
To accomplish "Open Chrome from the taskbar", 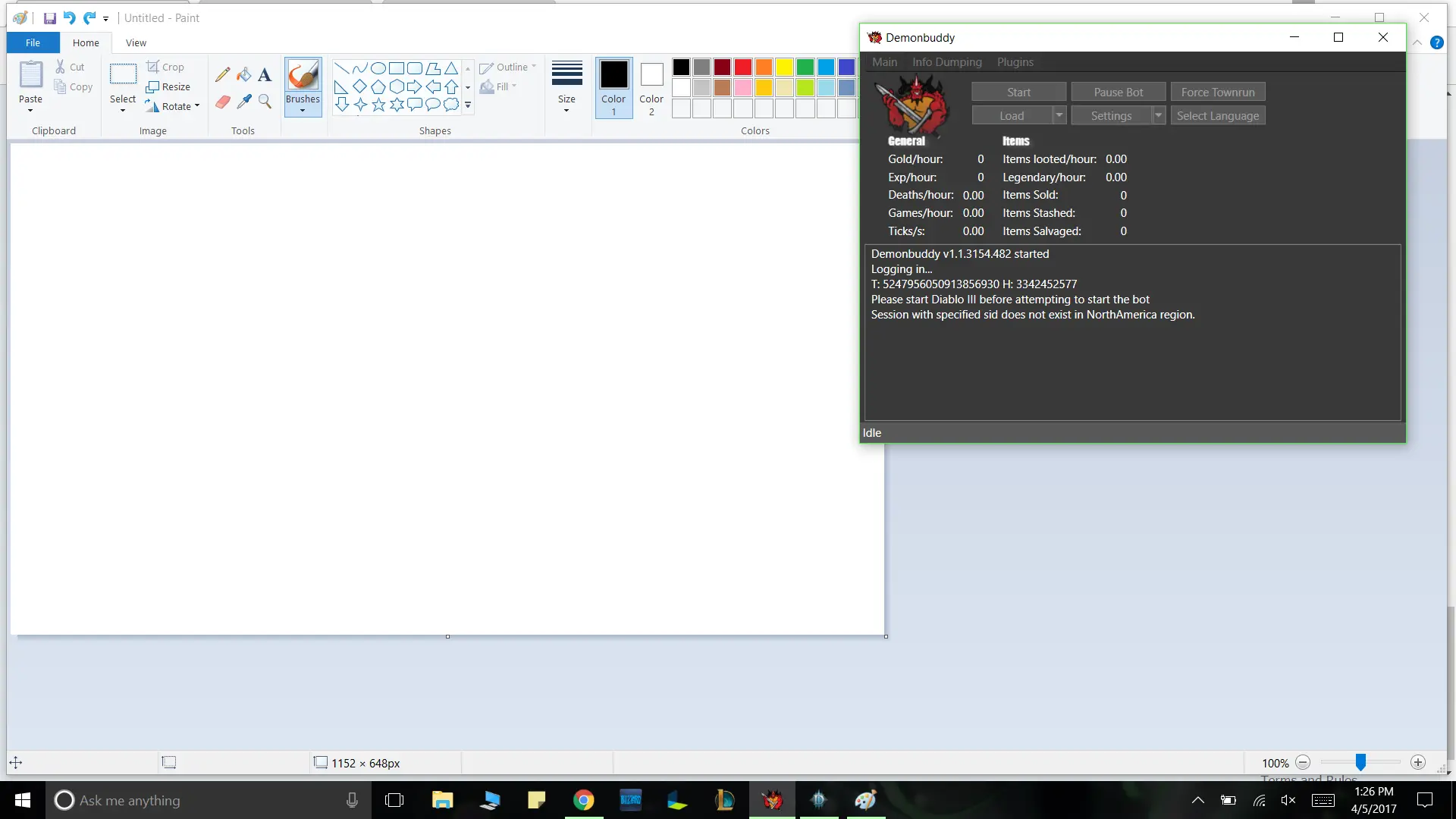I will 583,800.
